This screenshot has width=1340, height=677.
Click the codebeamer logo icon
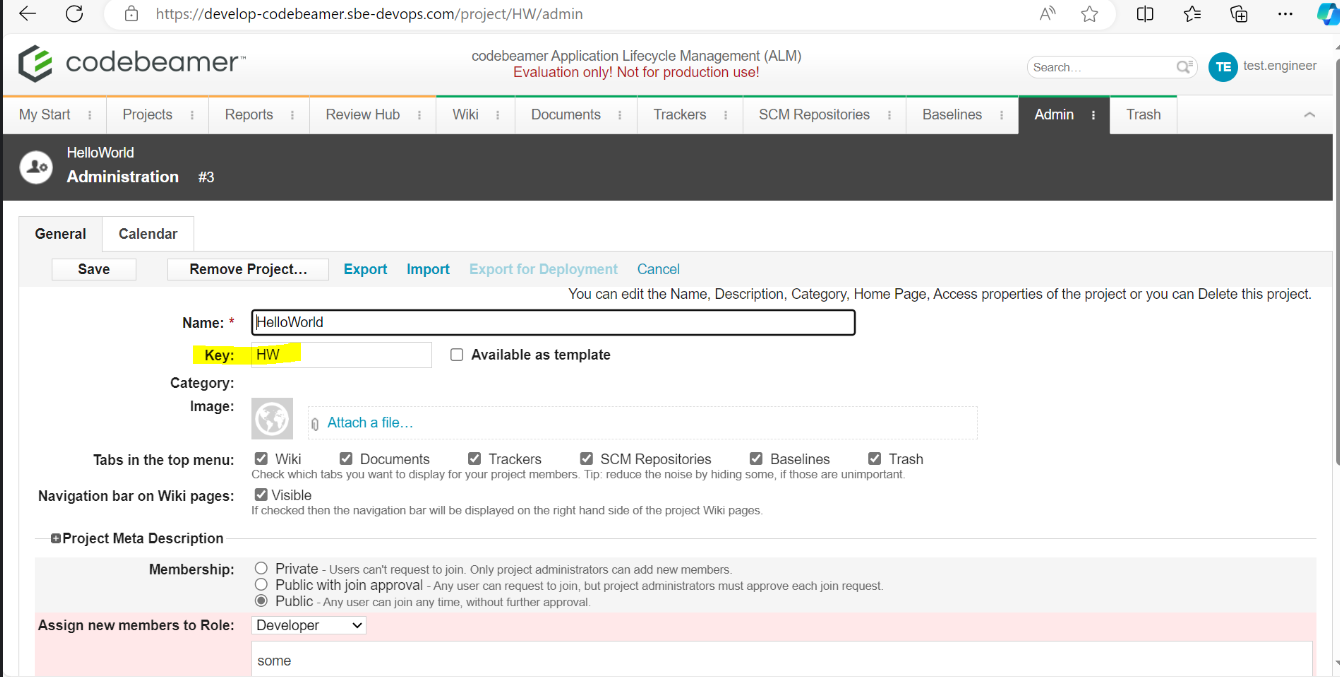click(x=36, y=64)
